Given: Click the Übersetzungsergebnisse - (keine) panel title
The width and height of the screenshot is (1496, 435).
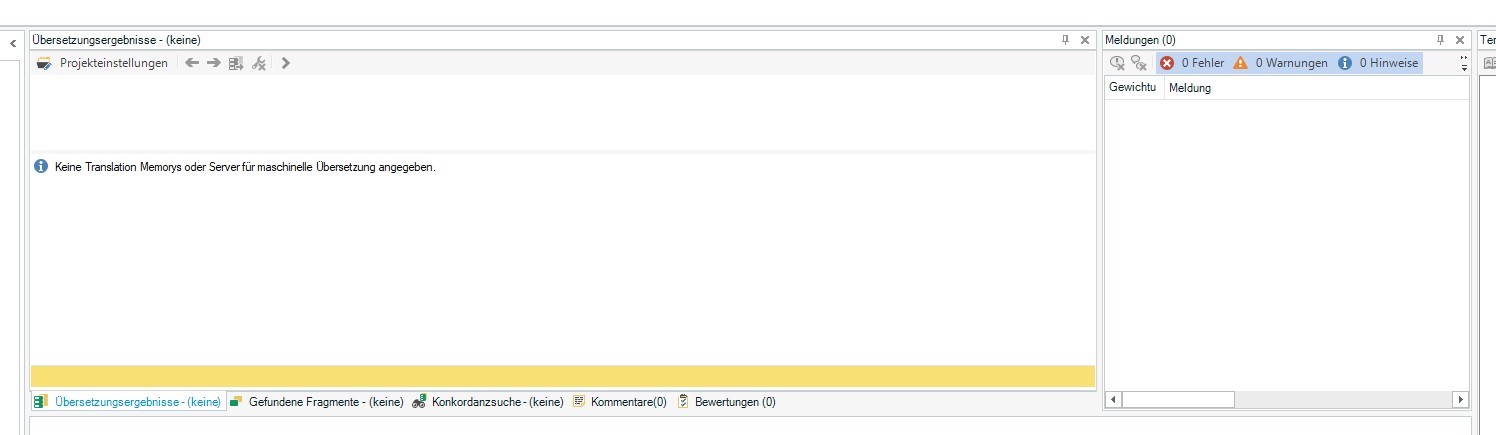Looking at the screenshot, I should click(x=117, y=40).
